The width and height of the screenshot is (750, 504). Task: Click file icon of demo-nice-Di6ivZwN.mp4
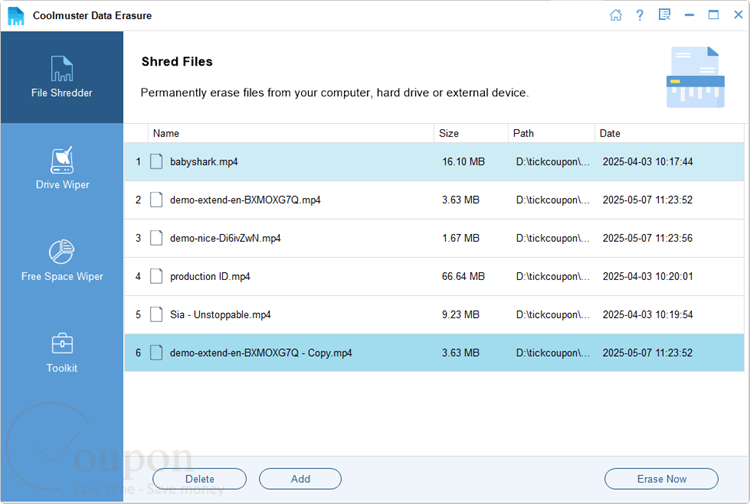tap(156, 238)
